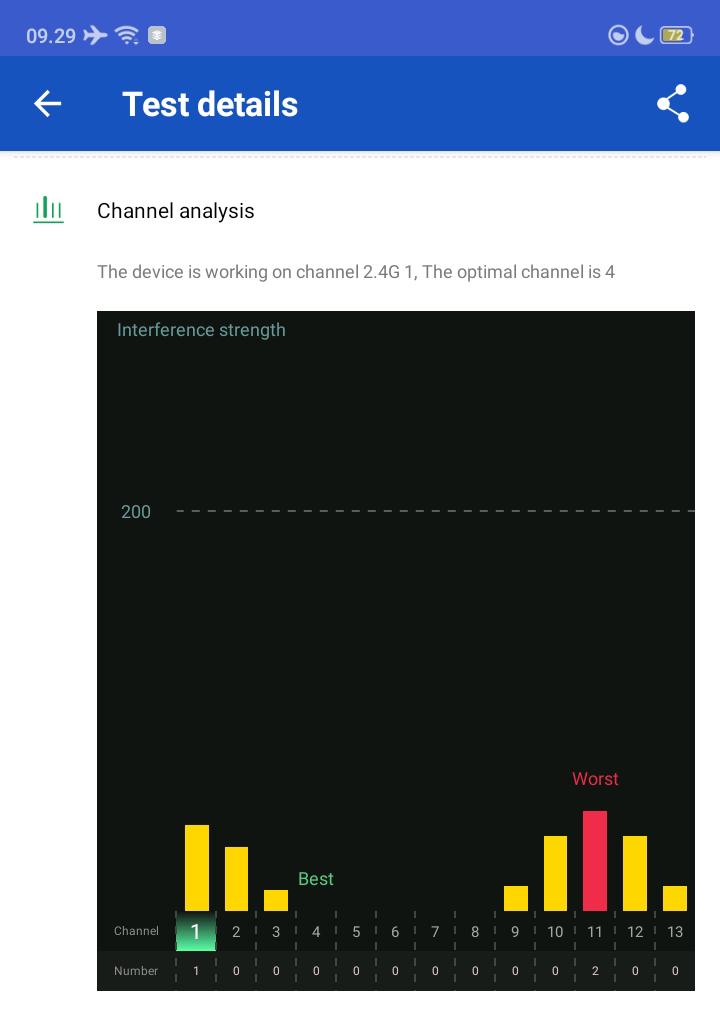Tap Interference strength chart label
Image resolution: width=720 pixels, height=1019 pixels.
(x=201, y=330)
